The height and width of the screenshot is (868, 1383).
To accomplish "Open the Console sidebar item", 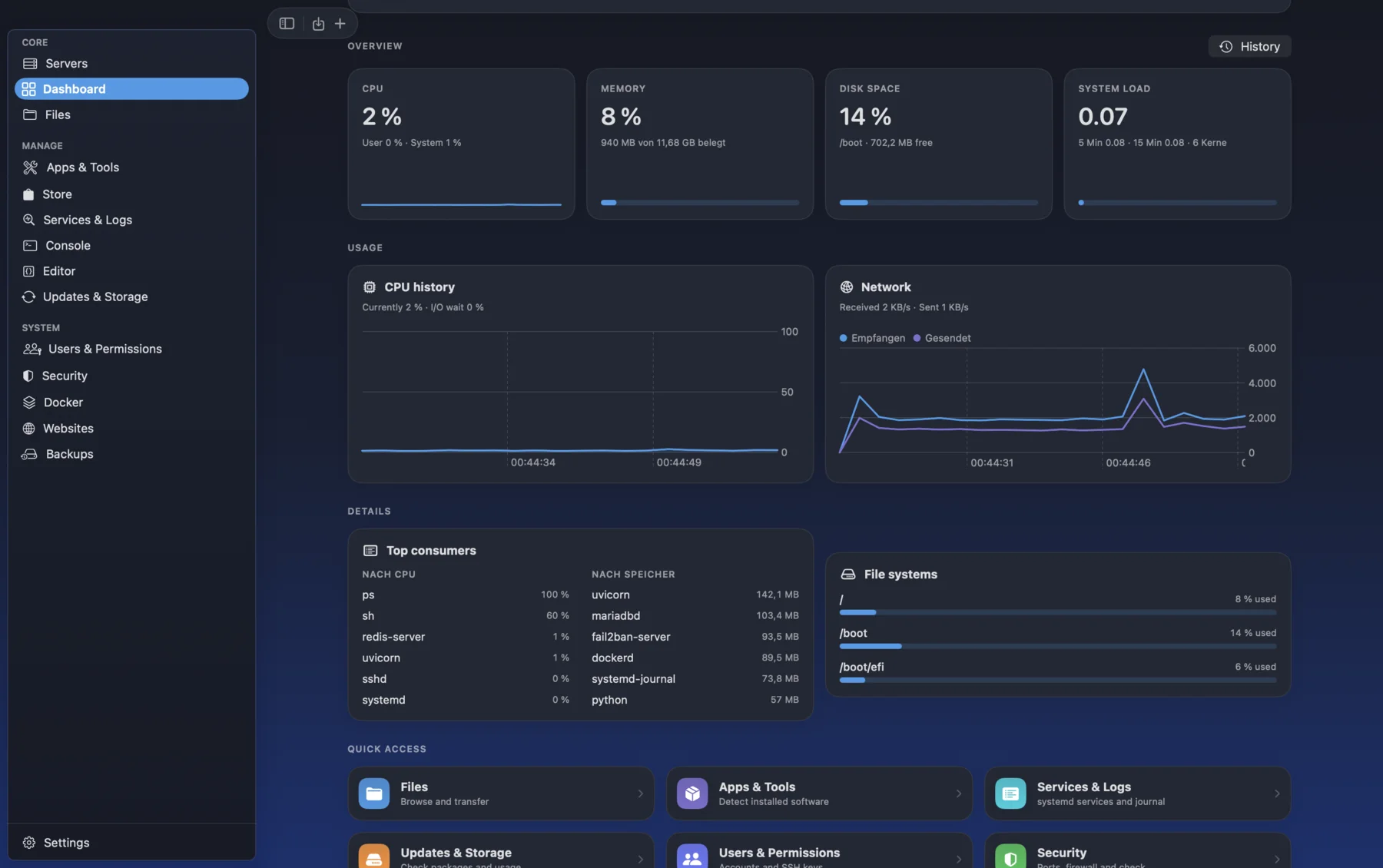I will point(131,246).
